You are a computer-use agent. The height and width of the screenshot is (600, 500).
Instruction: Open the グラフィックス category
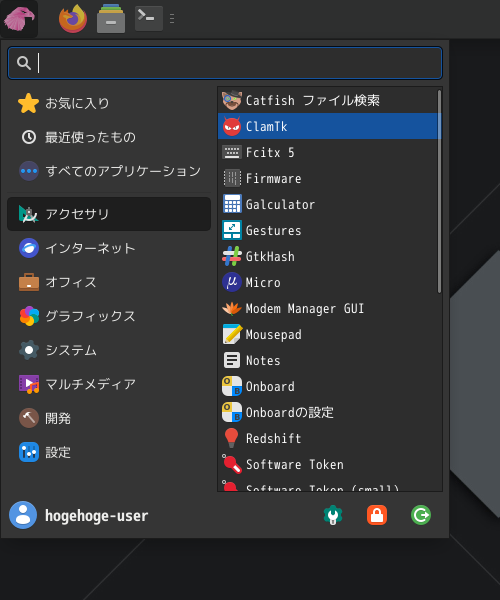pyautogui.click(x=109, y=316)
